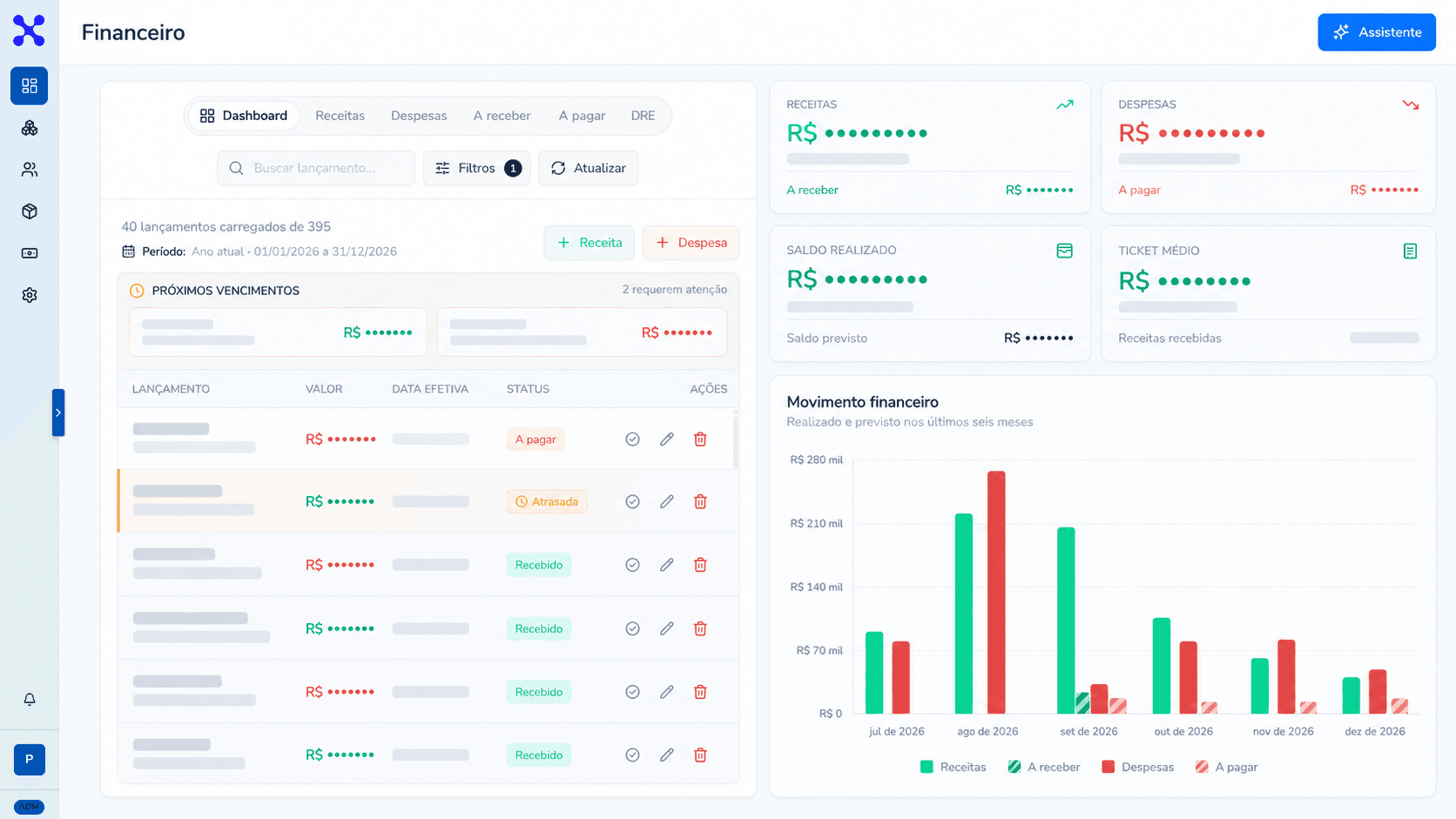Delete the A pagar row entry
This screenshot has width=1456, height=819.
click(700, 440)
